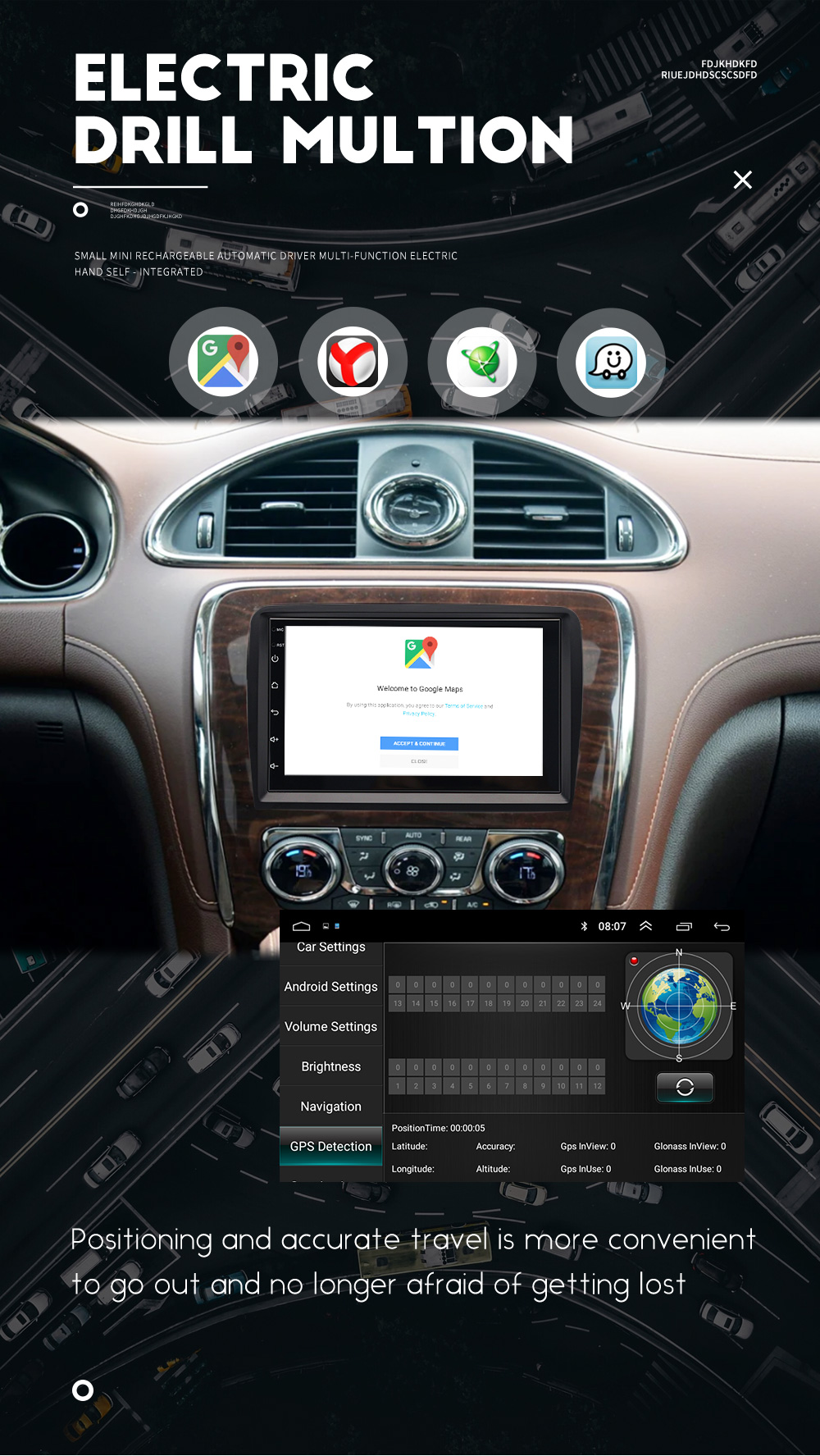Click the Altitude: label
820x1456 pixels.
point(493,1169)
